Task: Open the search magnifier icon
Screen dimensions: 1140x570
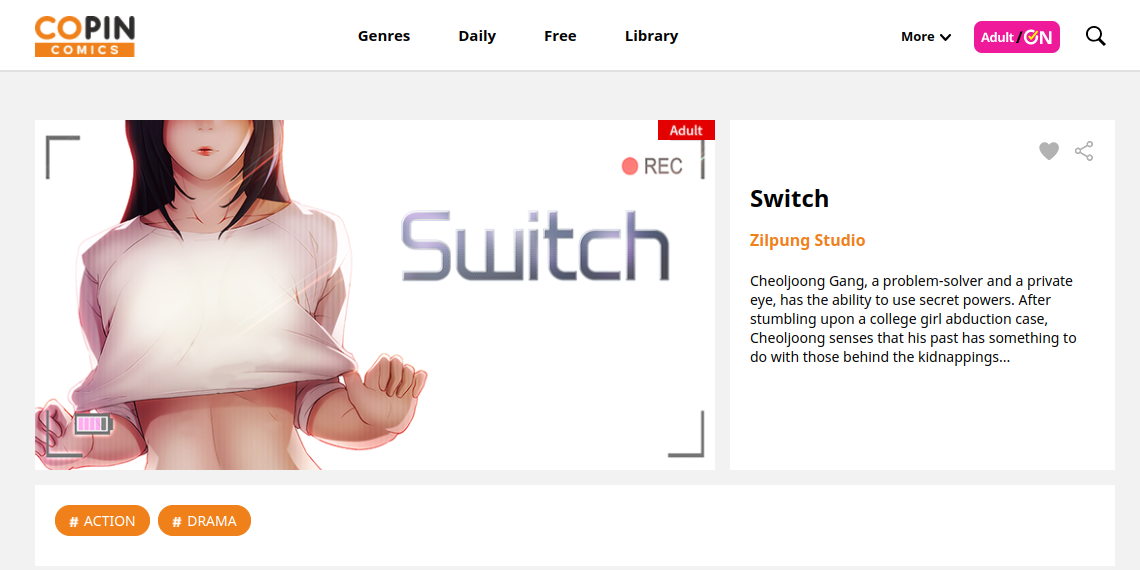Action: pyautogui.click(x=1096, y=36)
